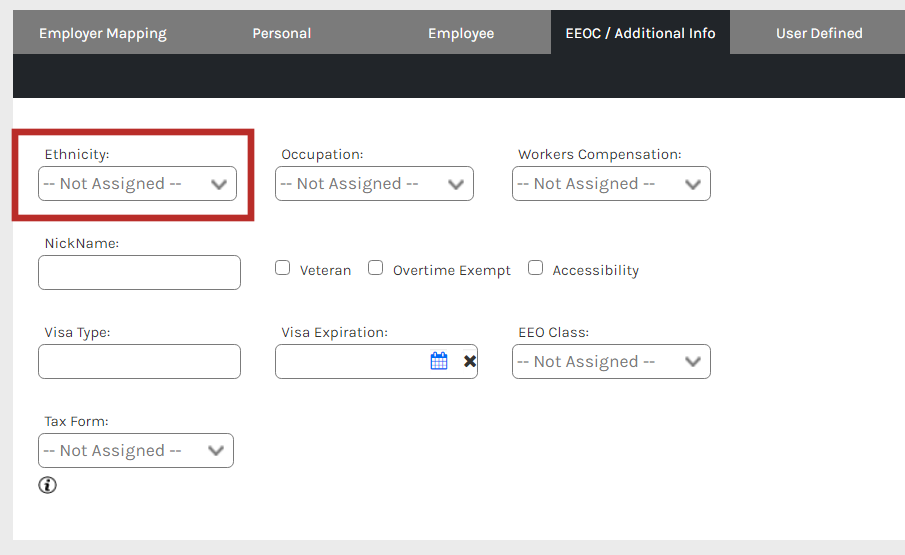Click the Visa Expiration label
The image size is (905, 555).
coord(334,332)
